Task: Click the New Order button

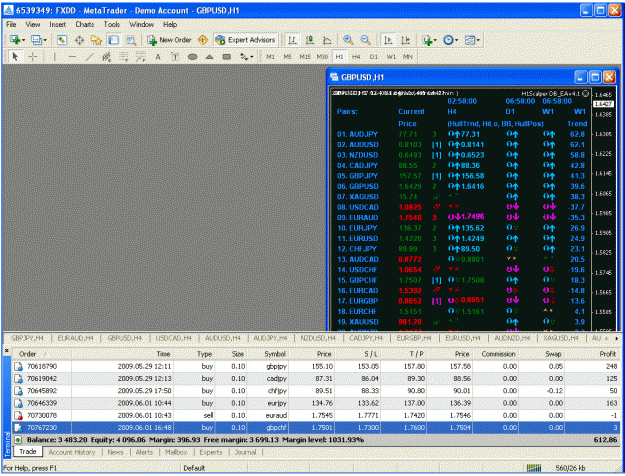Action: click(169, 40)
